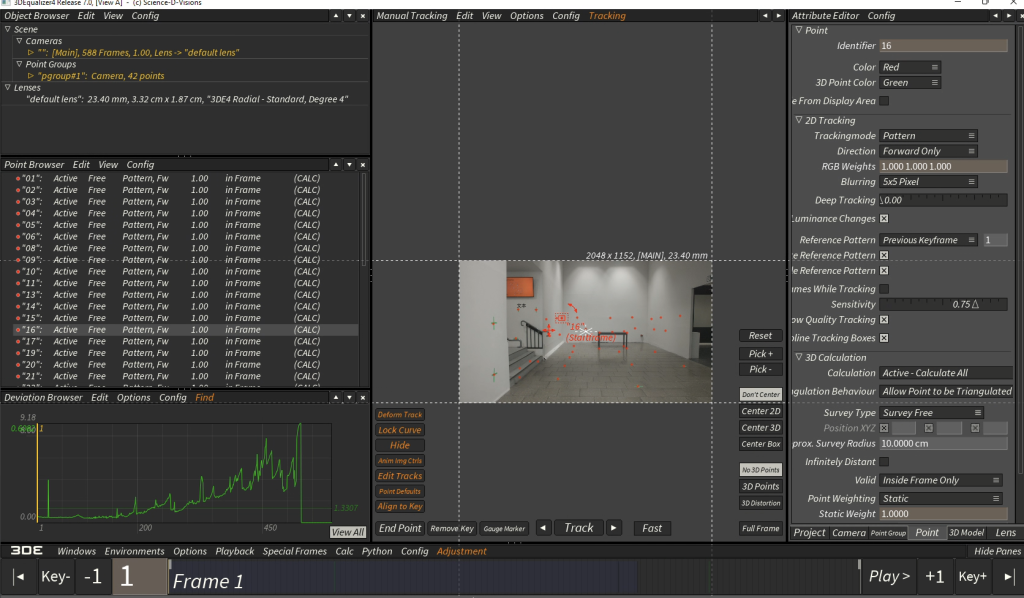
Task: Jump to last frame using timeline end icon
Action: point(1008,577)
